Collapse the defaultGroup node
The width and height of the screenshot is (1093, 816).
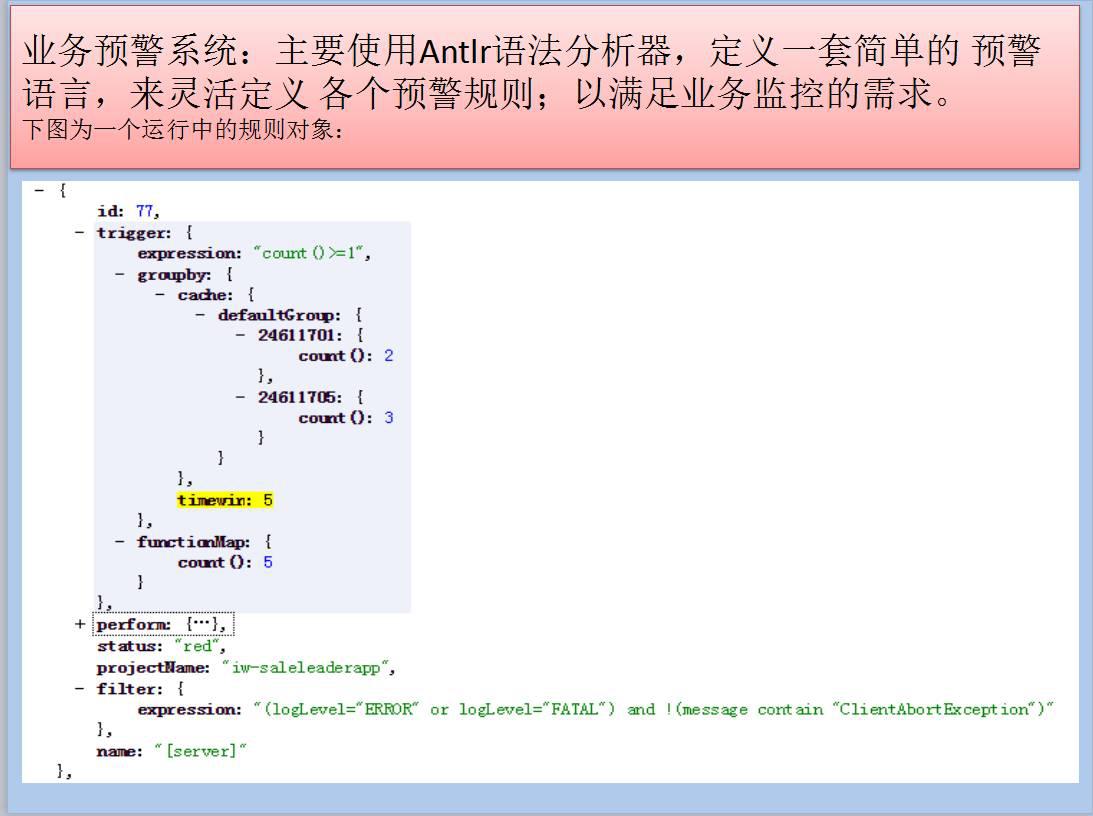(x=201, y=315)
